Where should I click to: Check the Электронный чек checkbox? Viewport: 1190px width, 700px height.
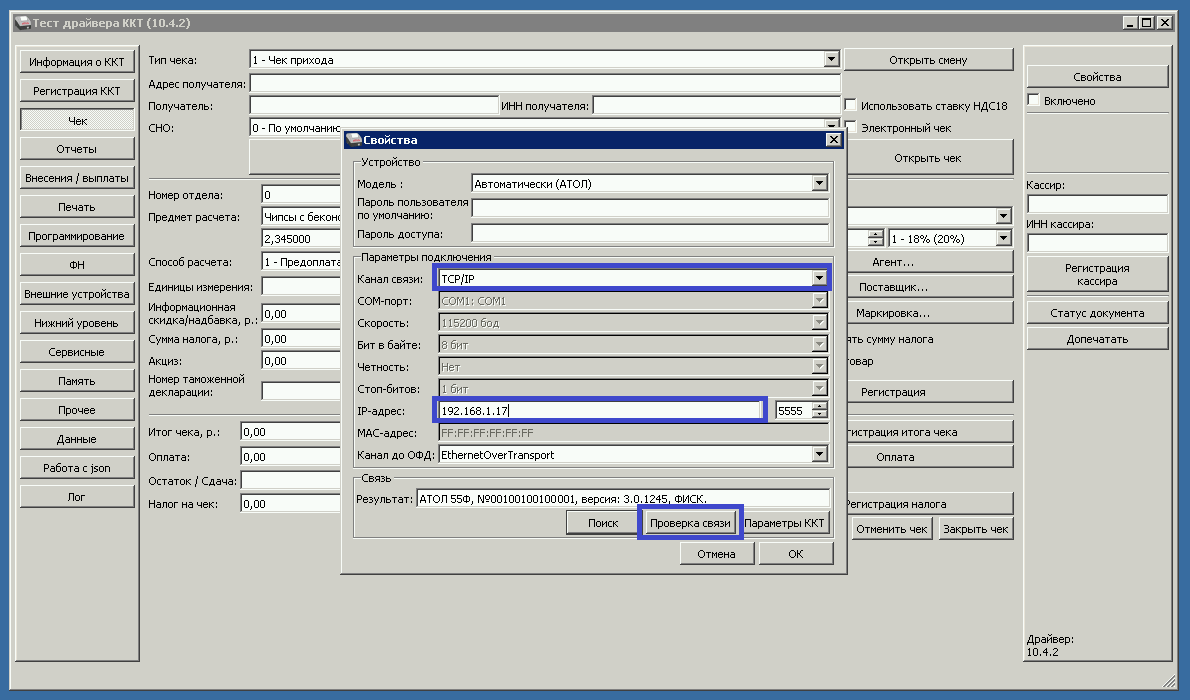[851, 128]
